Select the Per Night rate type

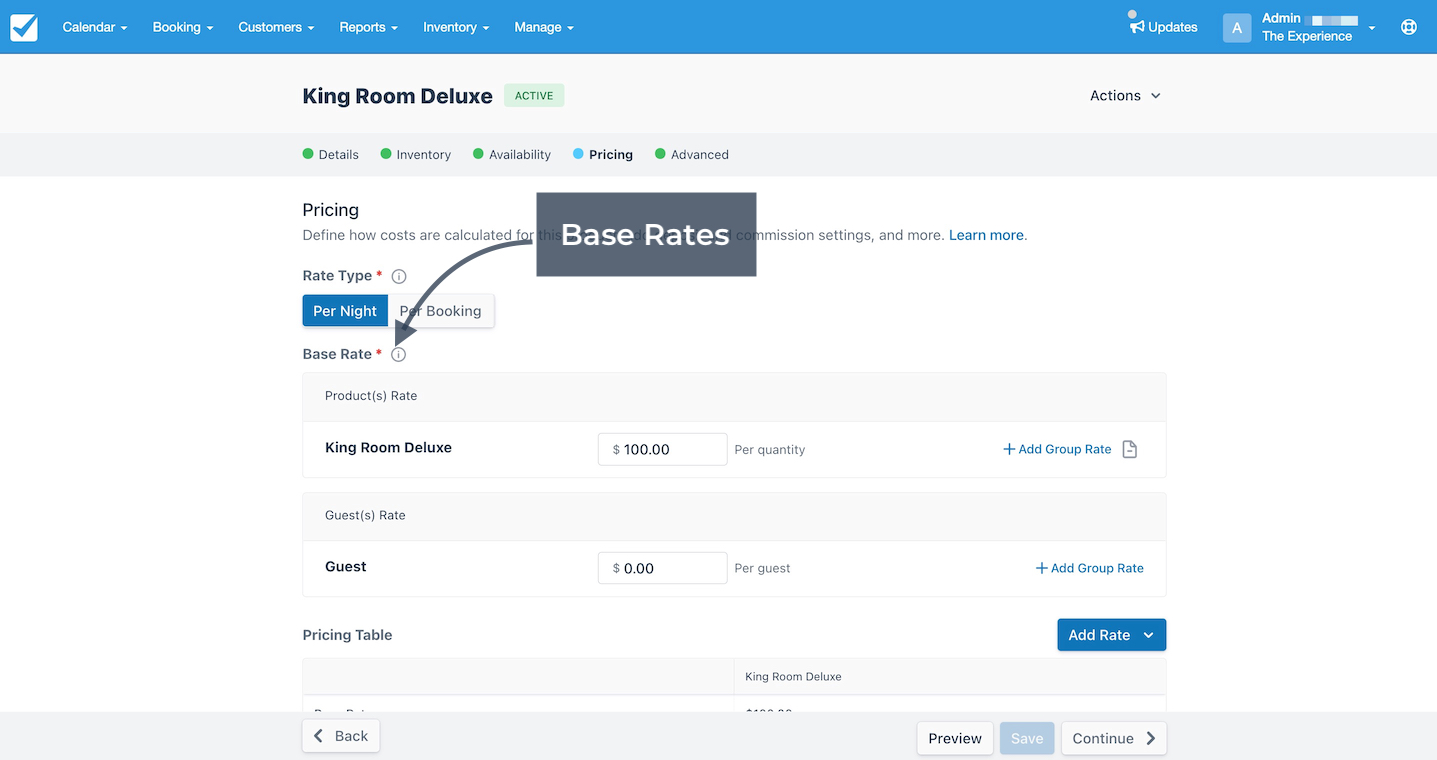345,311
